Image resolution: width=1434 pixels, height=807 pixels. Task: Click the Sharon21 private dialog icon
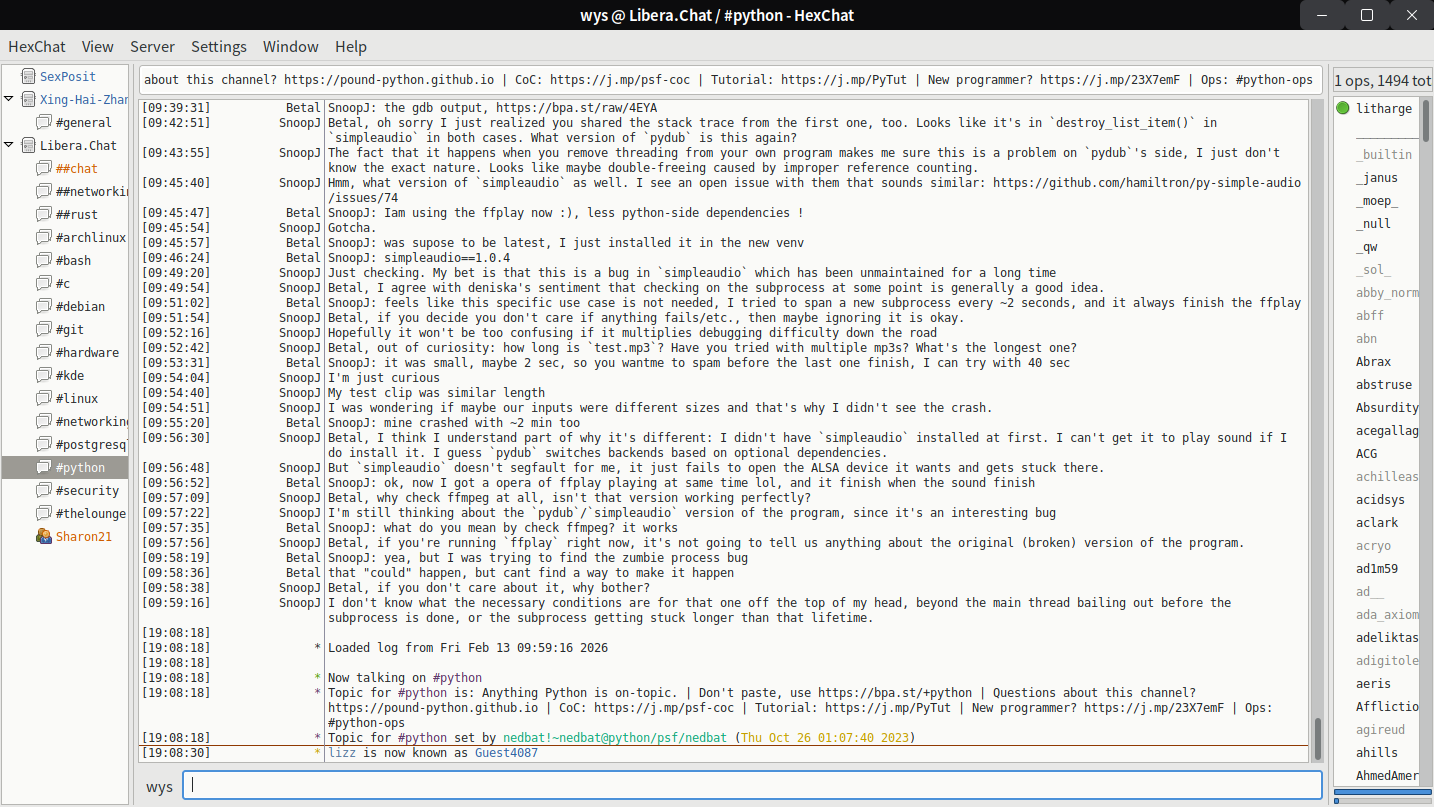(44, 537)
